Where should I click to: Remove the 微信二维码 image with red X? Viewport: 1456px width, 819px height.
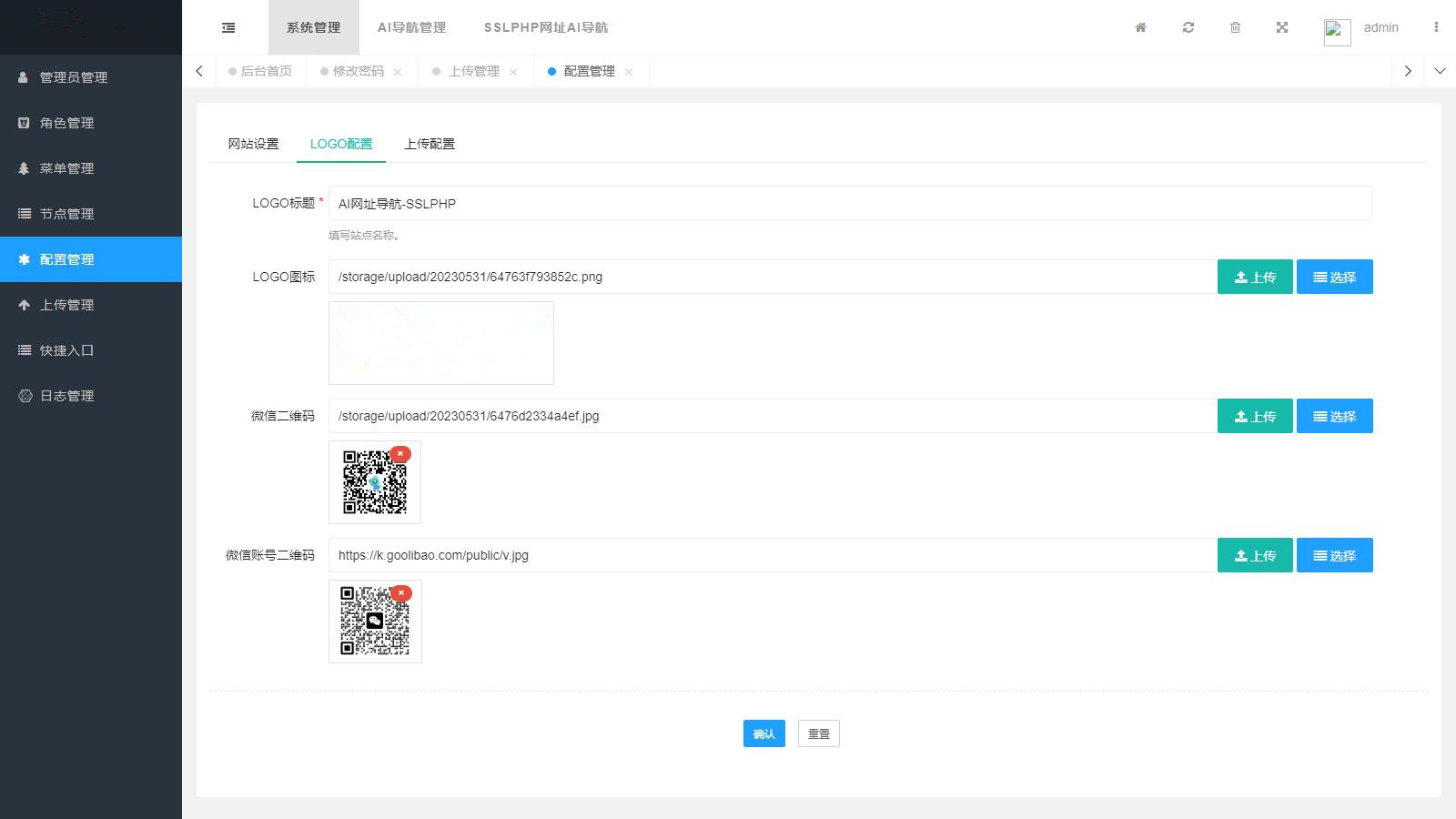coord(400,453)
